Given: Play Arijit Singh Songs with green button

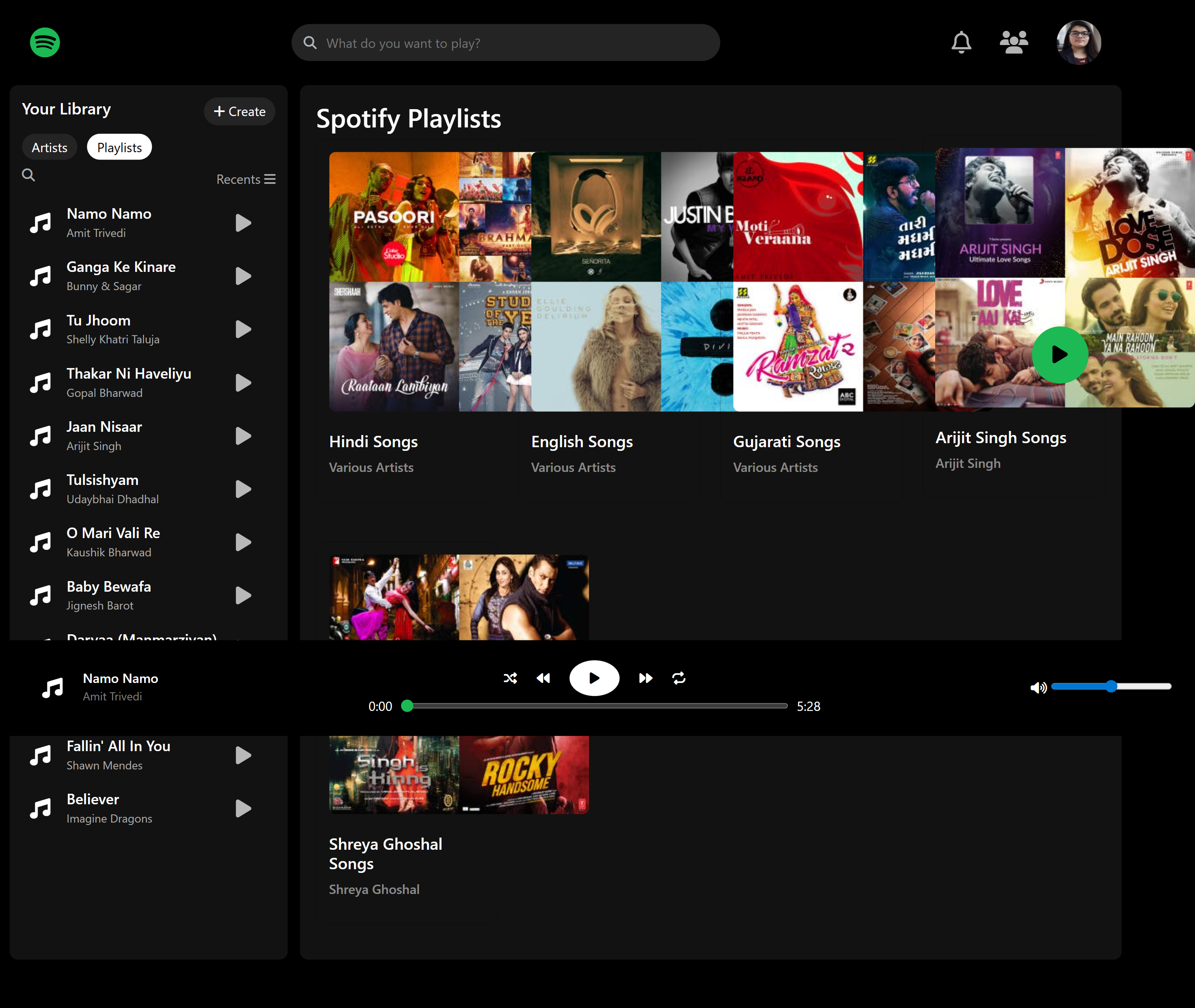Looking at the screenshot, I should tap(1059, 355).
